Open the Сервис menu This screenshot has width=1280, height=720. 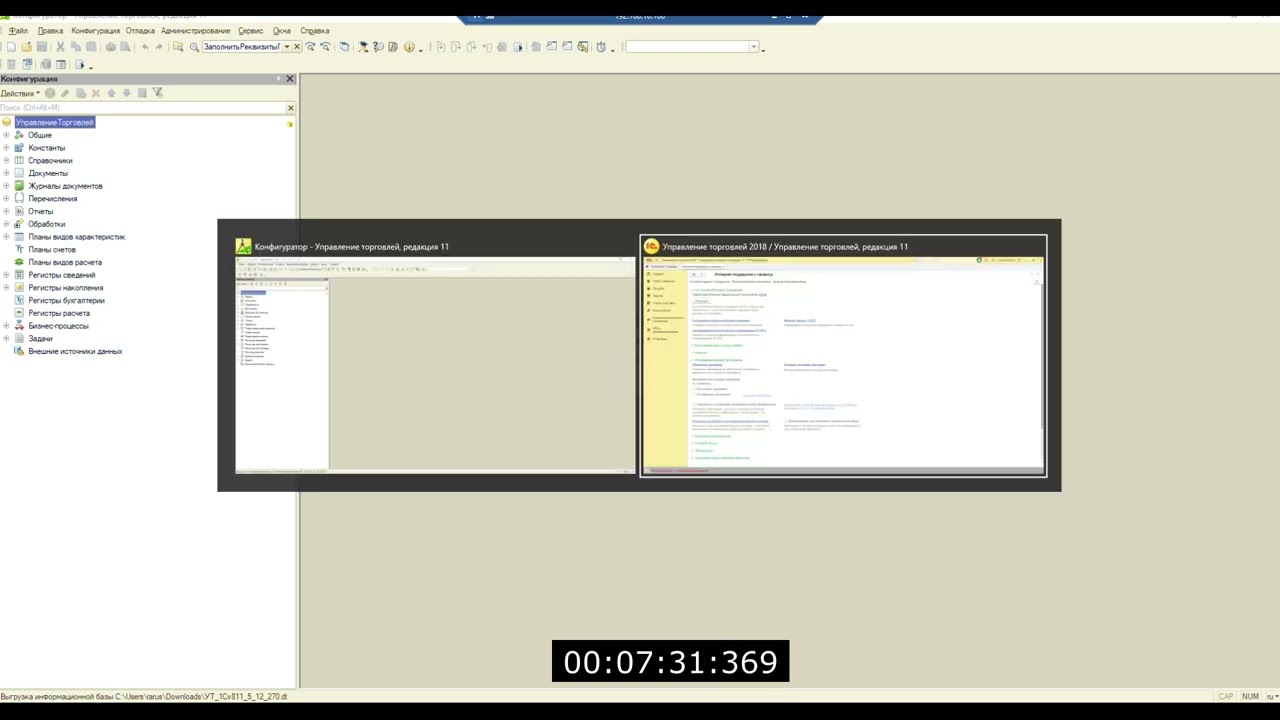[250, 31]
